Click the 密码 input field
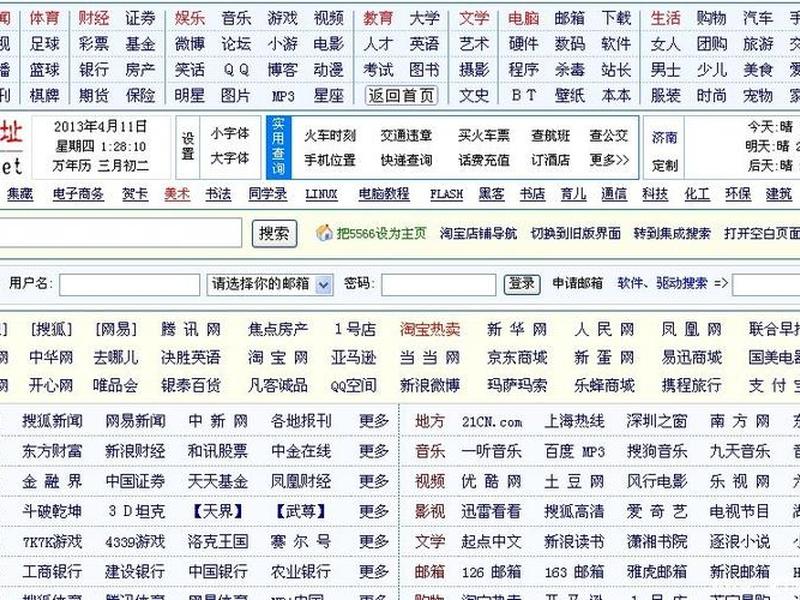This screenshot has height=600, width=800. tap(438, 284)
